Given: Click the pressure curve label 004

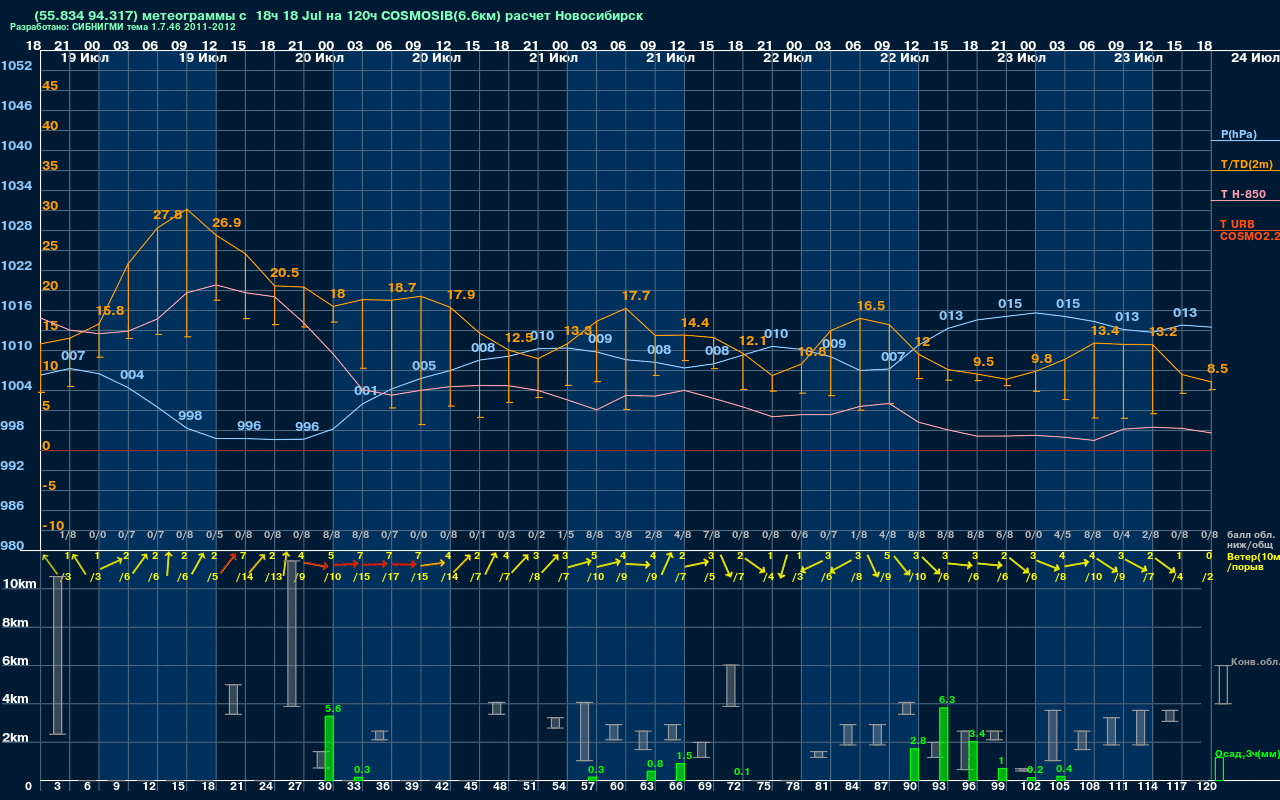Looking at the screenshot, I should [132, 375].
